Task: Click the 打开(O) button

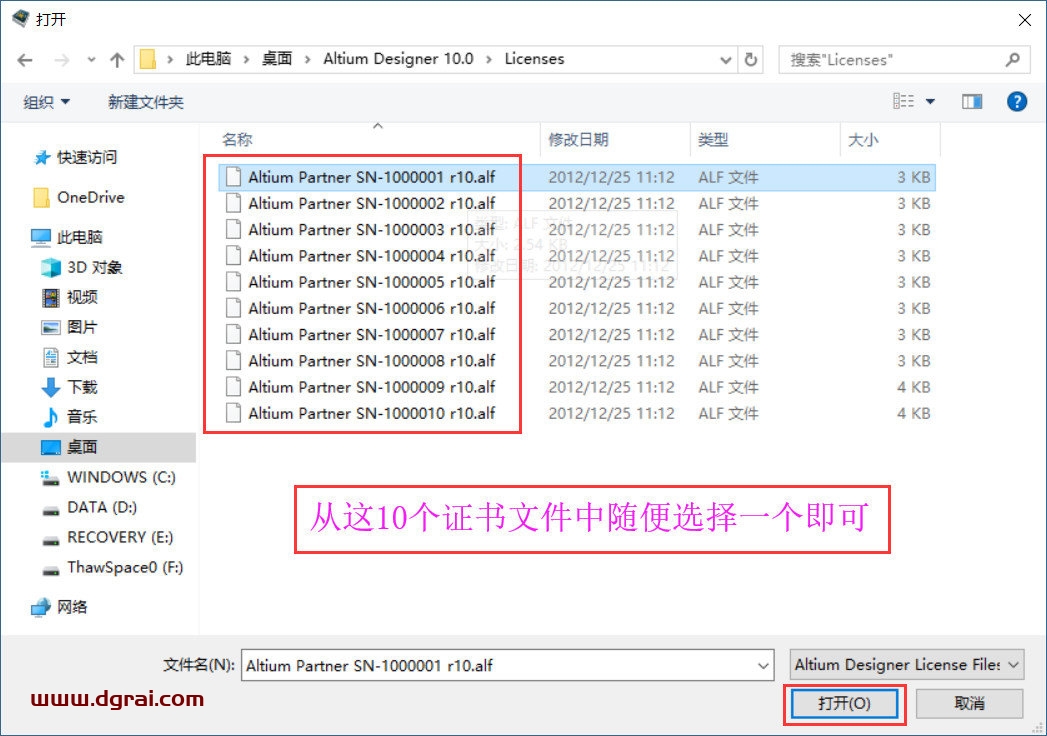Action: pyautogui.click(x=844, y=703)
